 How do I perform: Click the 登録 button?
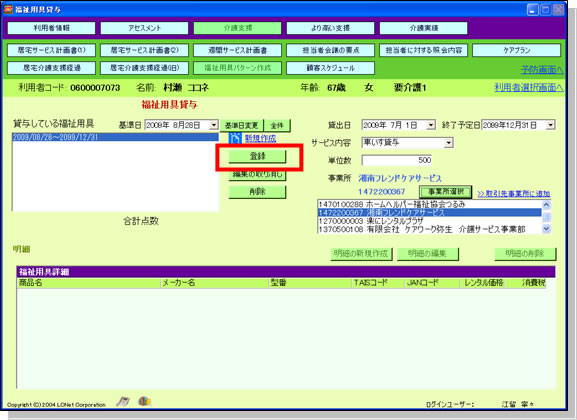point(257,156)
